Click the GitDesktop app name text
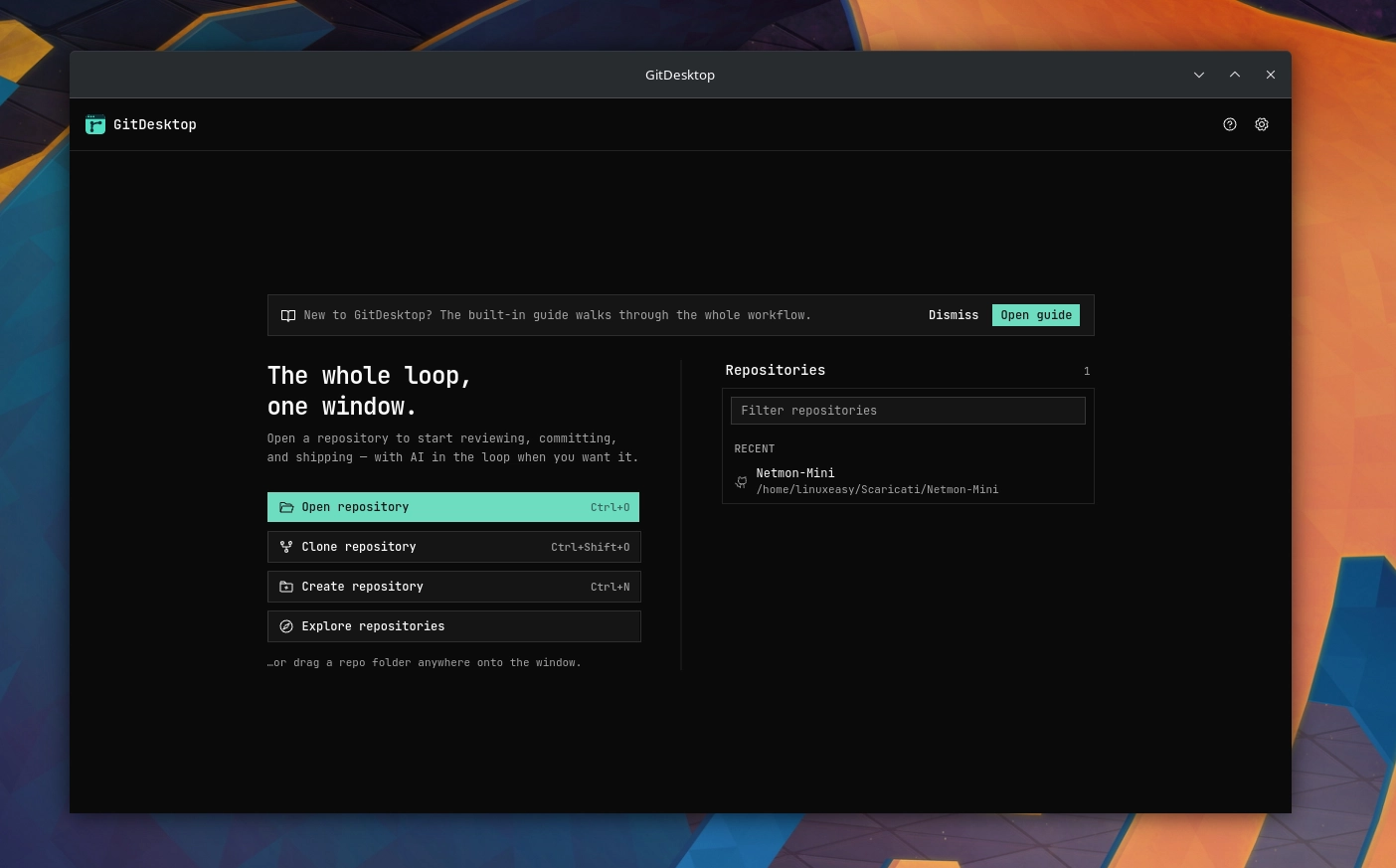The height and width of the screenshot is (868, 1396). [155, 124]
